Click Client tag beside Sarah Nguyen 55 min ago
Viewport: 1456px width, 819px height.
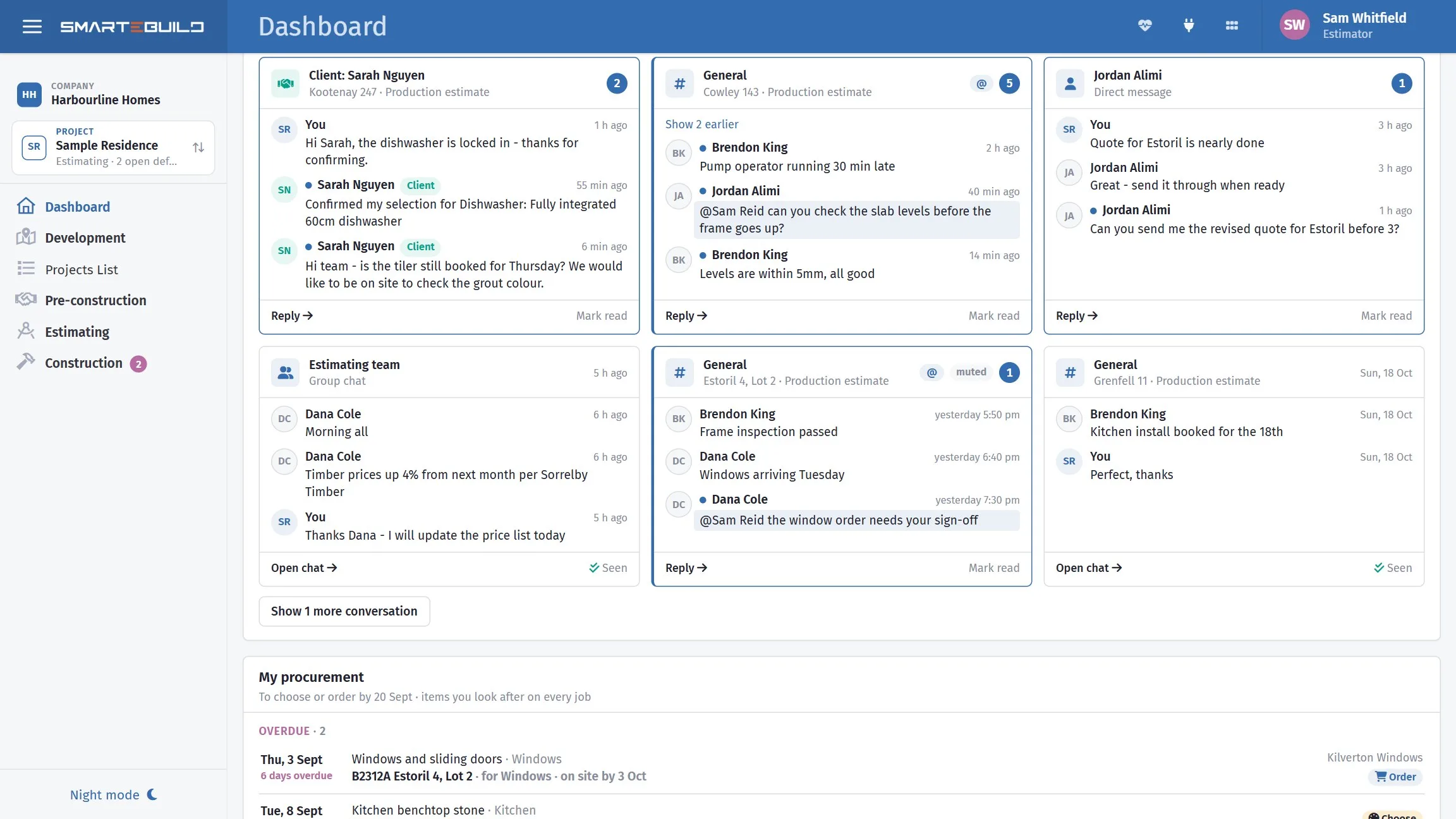tap(420, 185)
